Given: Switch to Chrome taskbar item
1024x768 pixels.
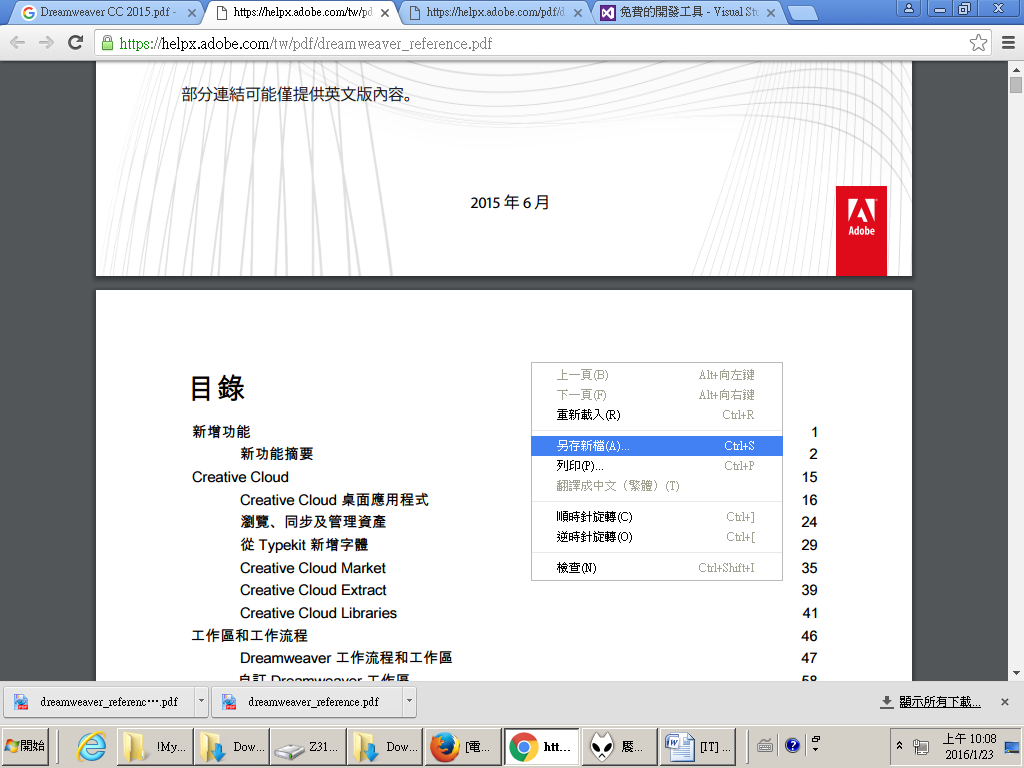Looking at the screenshot, I should (x=541, y=746).
